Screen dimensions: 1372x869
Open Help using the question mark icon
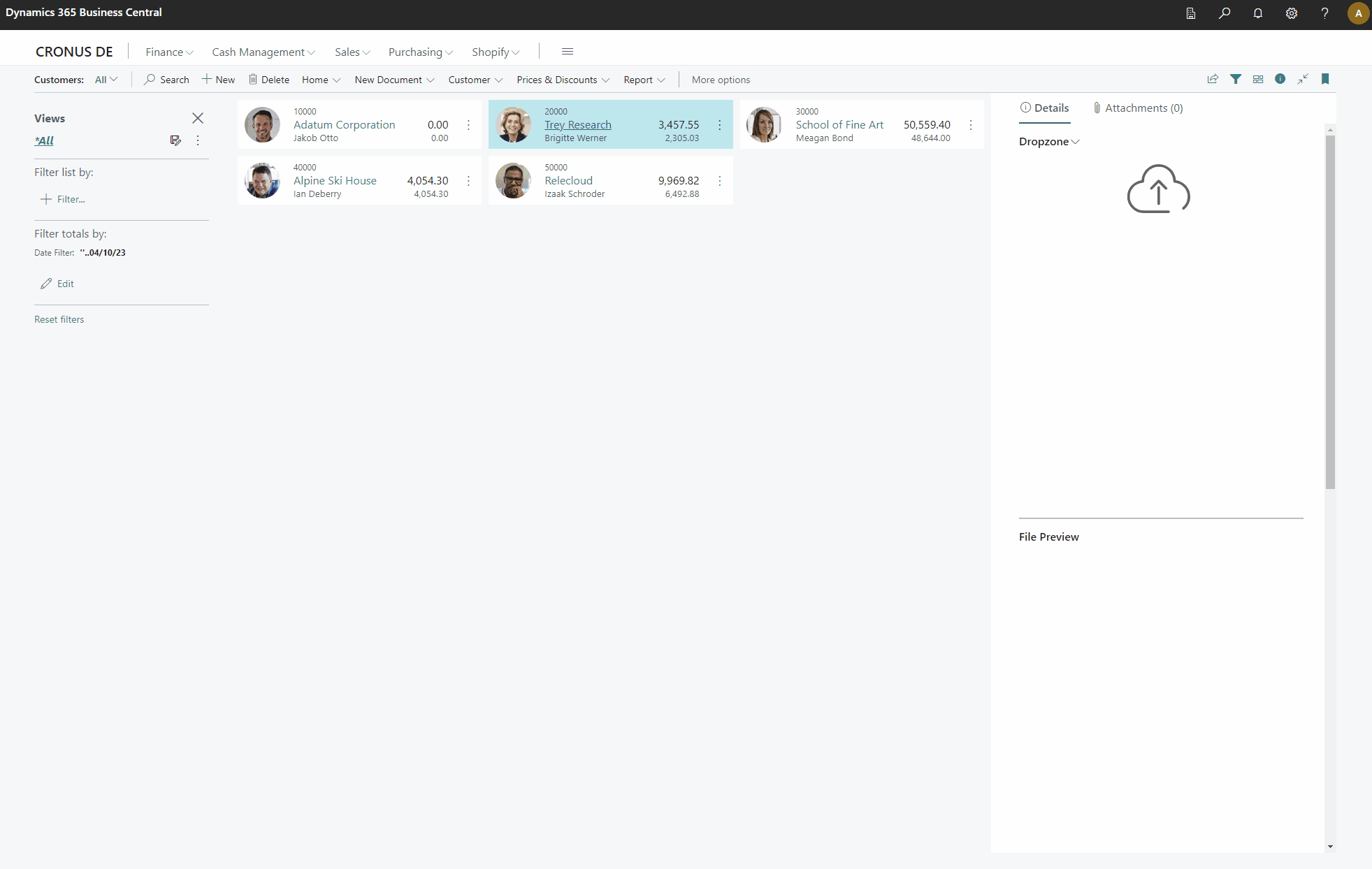(1324, 13)
